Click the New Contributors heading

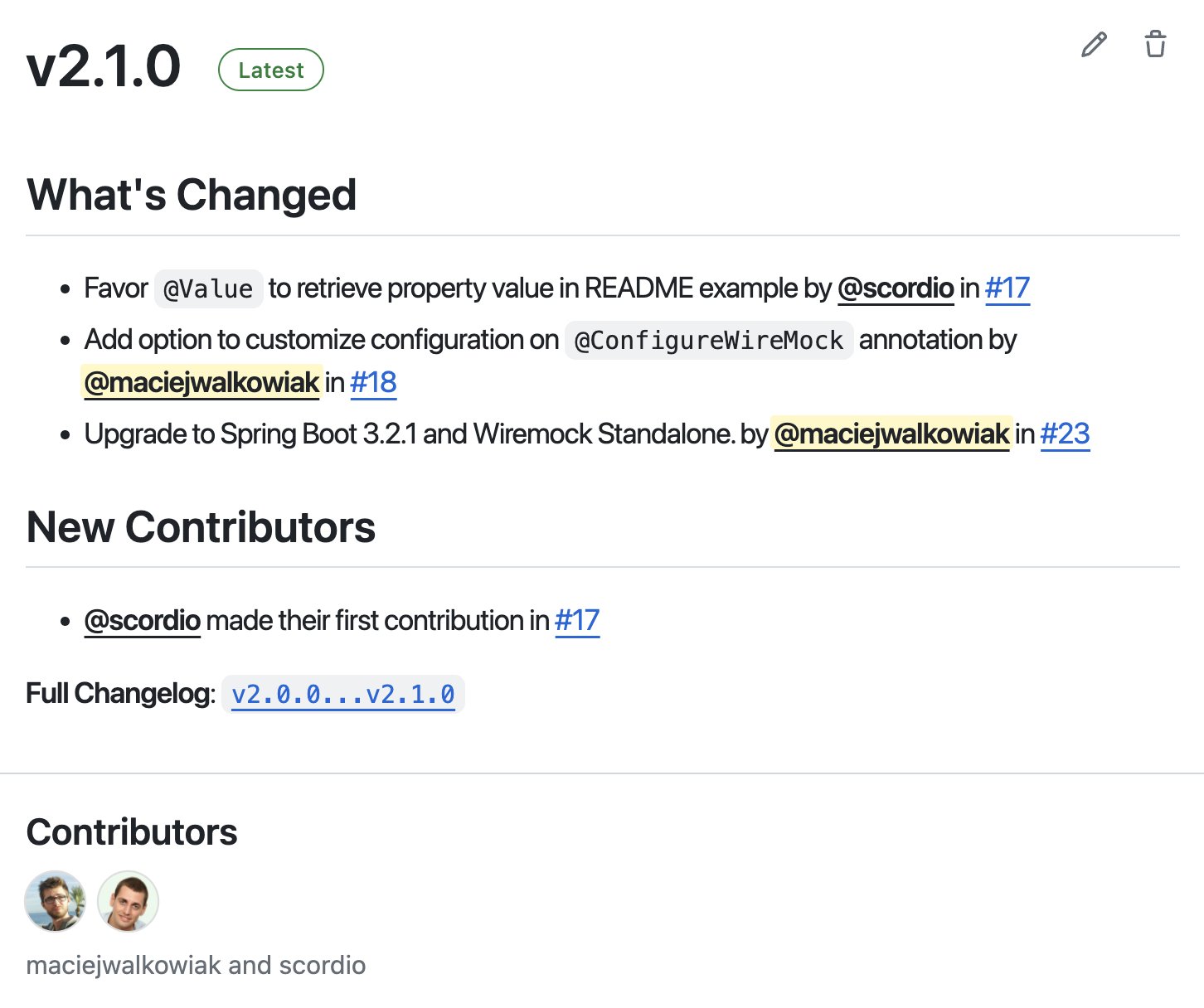pos(201,527)
